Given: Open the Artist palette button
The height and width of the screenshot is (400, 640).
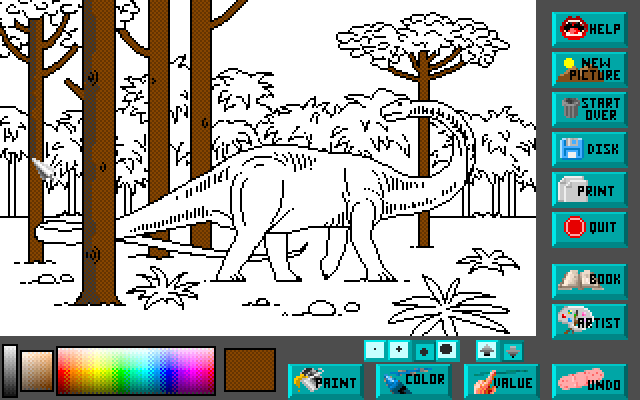Looking at the screenshot, I should pyautogui.click(x=588, y=321).
